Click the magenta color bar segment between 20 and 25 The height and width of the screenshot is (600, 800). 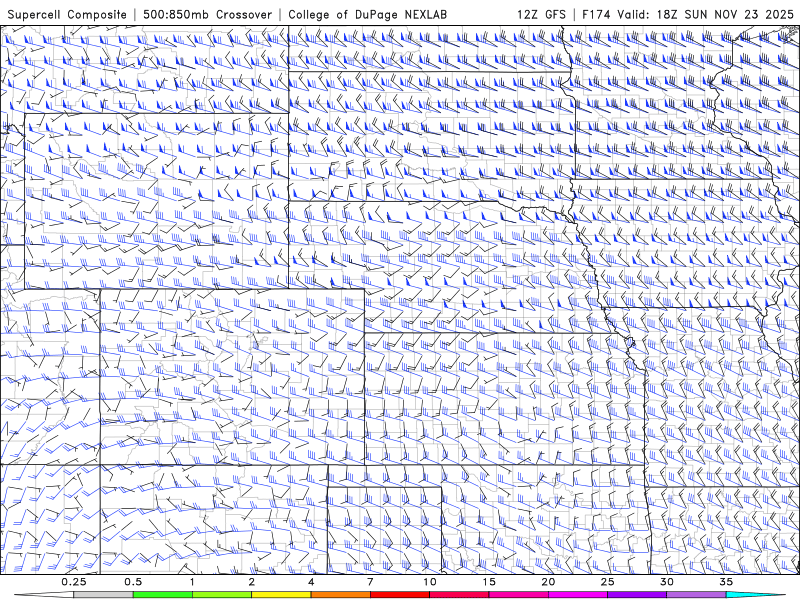(578, 595)
